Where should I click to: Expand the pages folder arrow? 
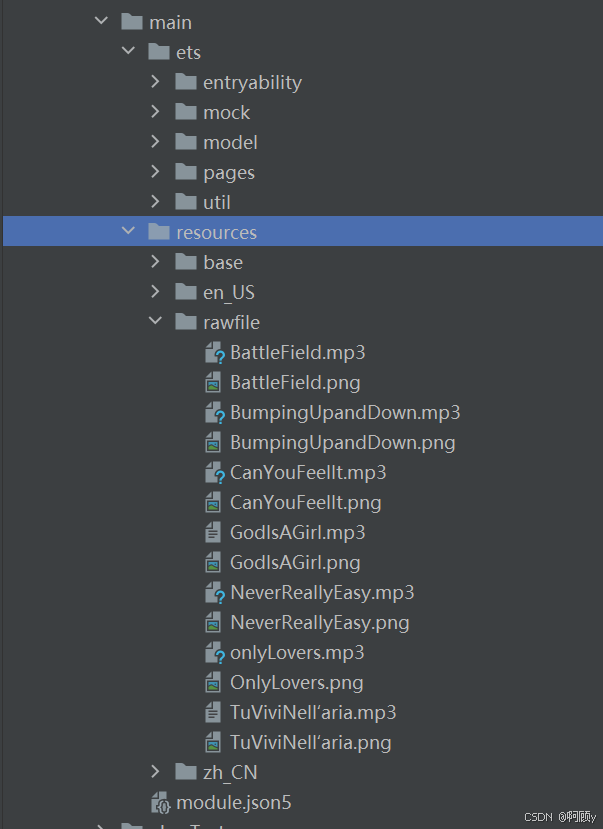tap(156, 172)
